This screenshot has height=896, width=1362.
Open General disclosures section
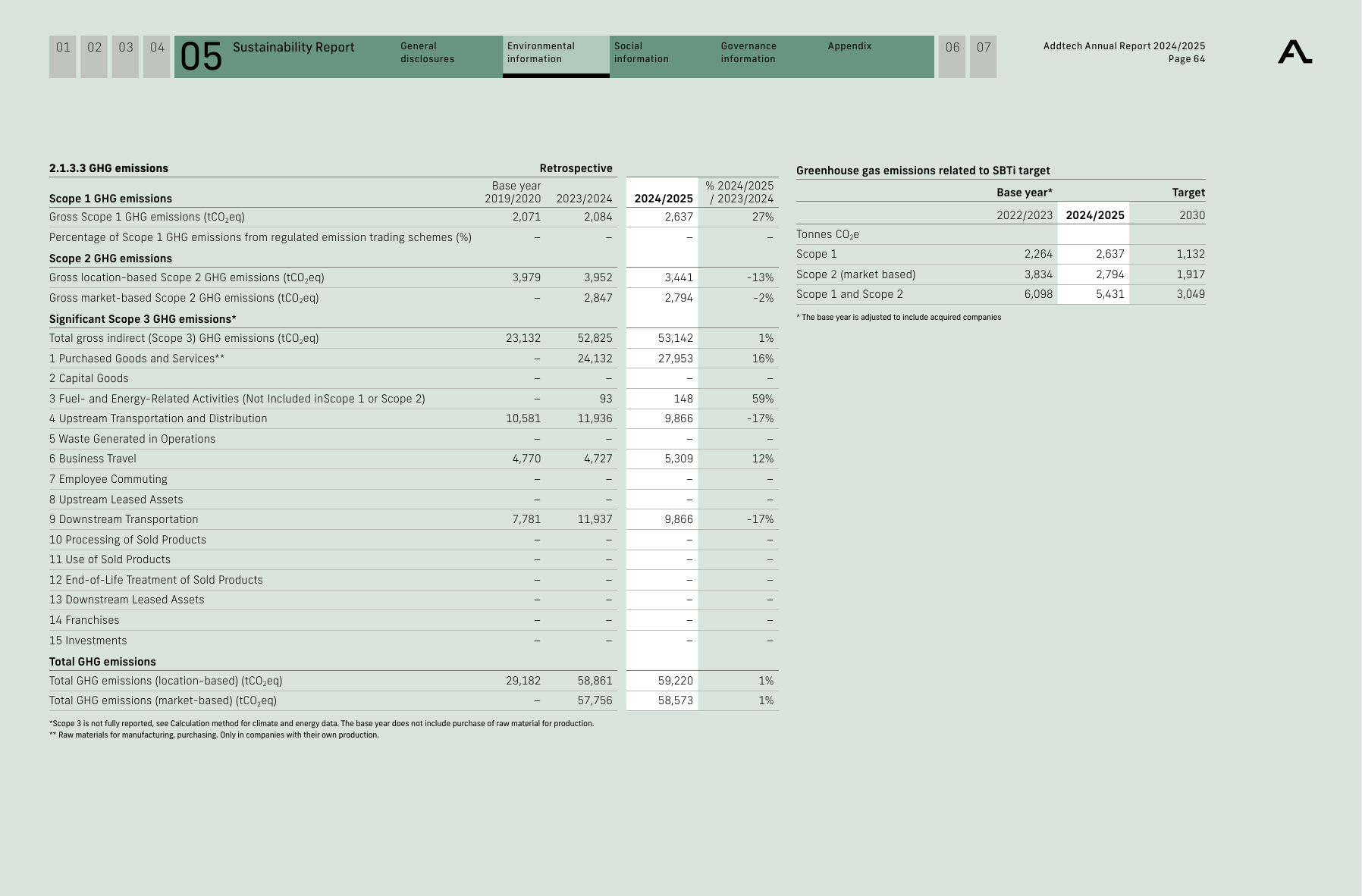[428, 52]
